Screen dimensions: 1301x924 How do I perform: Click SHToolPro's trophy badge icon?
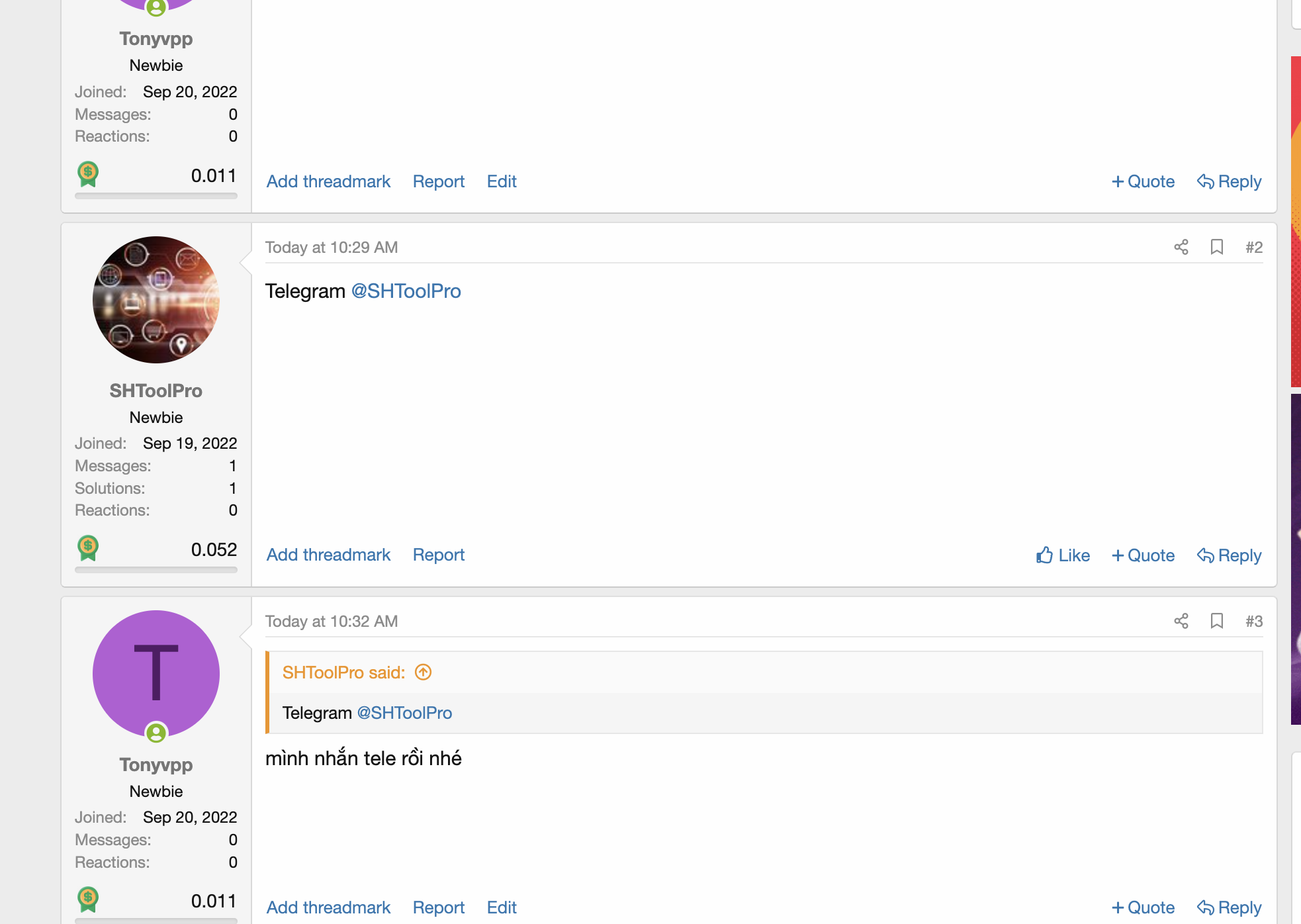point(88,548)
